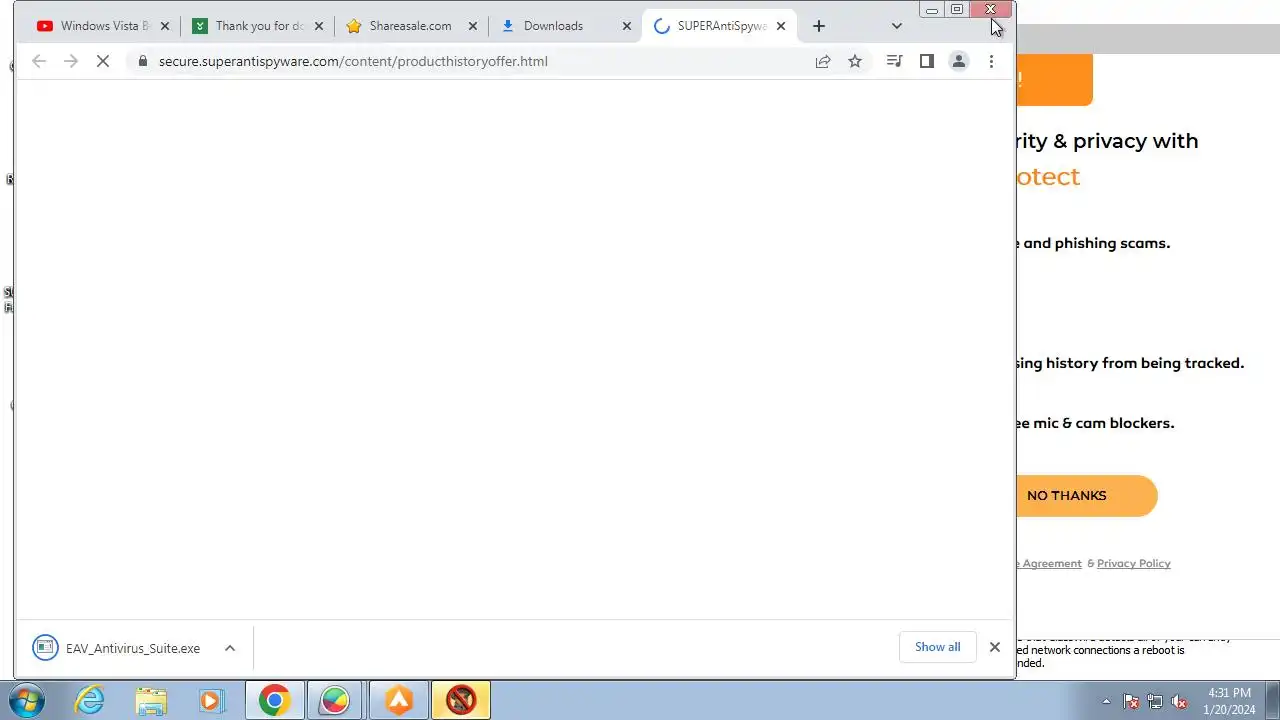
Task: Click the address bar with superantispyware URL
Action: [353, 61]
